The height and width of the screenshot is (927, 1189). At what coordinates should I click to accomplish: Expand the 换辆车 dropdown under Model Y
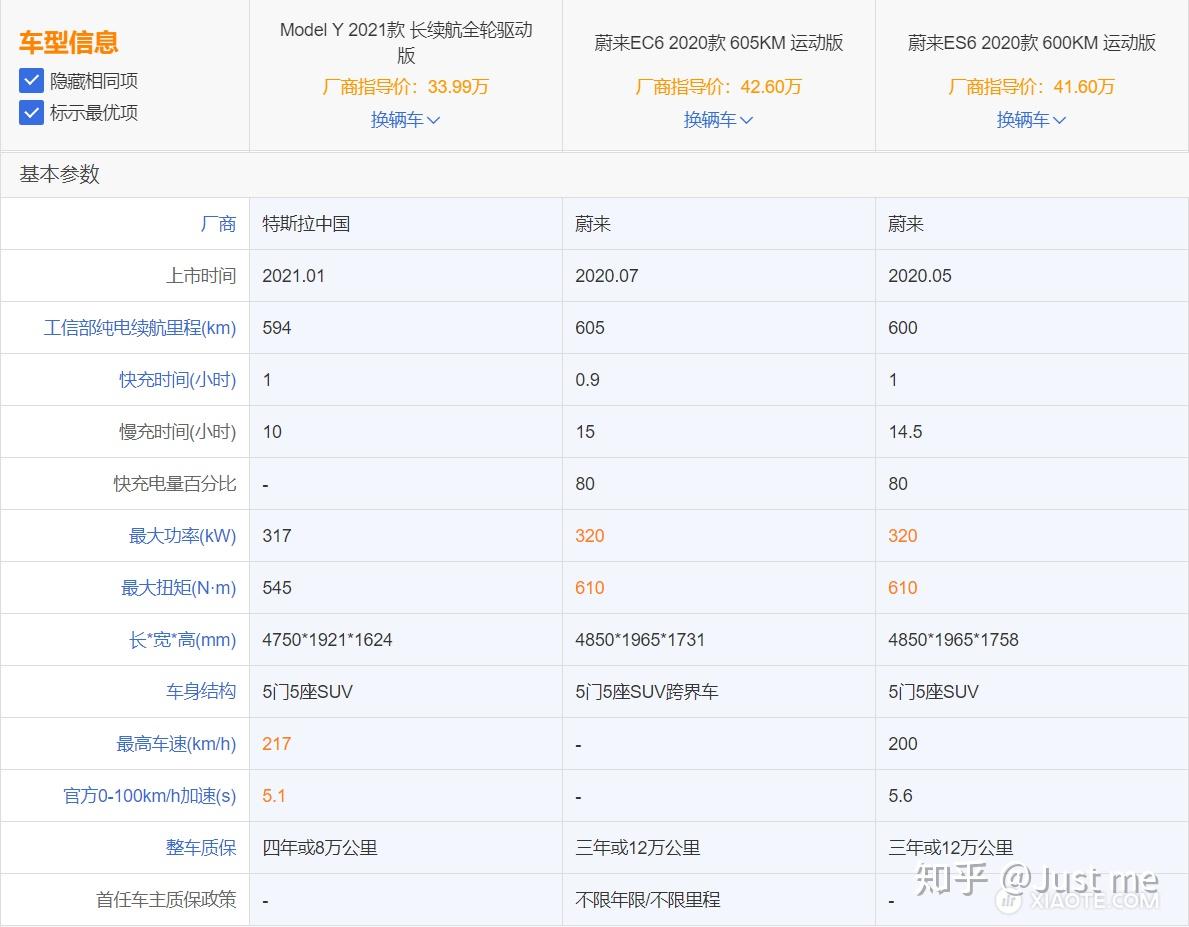tap(405, 119)
